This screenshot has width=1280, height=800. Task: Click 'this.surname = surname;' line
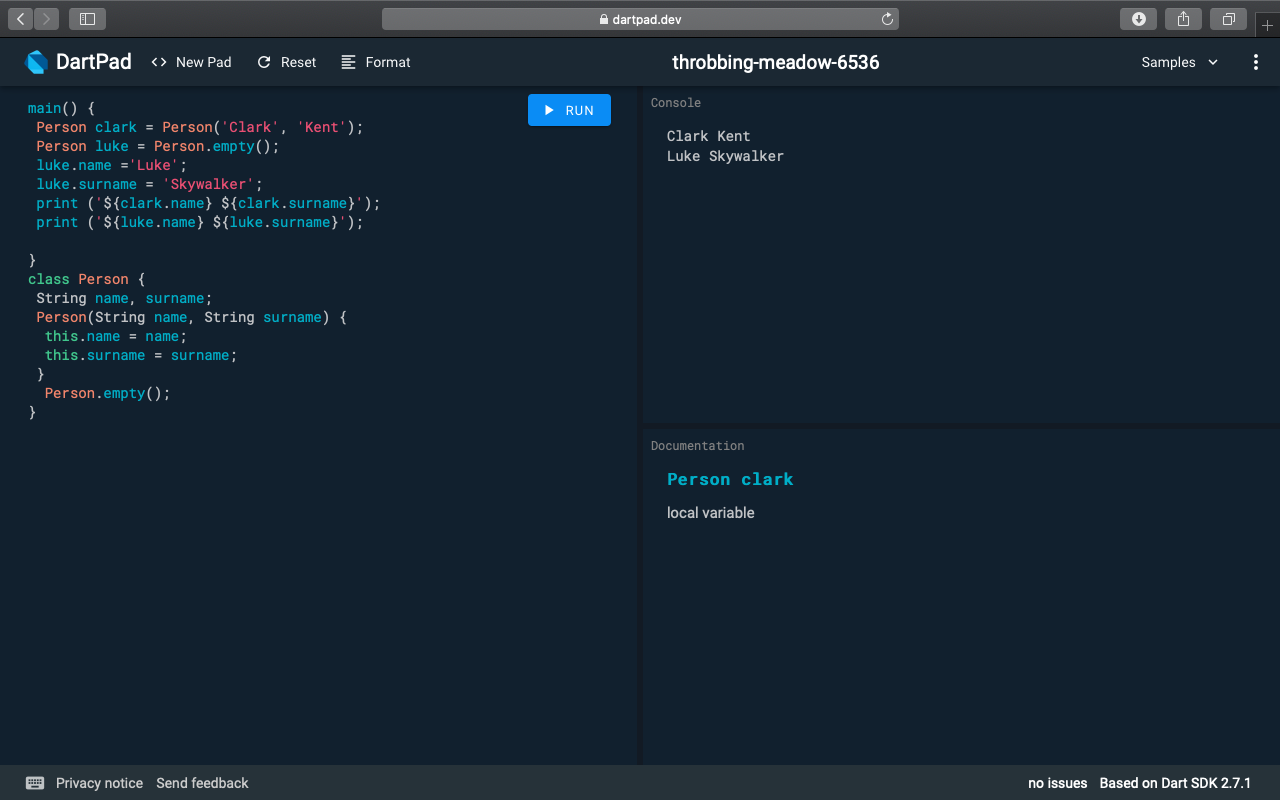(141, 355)
